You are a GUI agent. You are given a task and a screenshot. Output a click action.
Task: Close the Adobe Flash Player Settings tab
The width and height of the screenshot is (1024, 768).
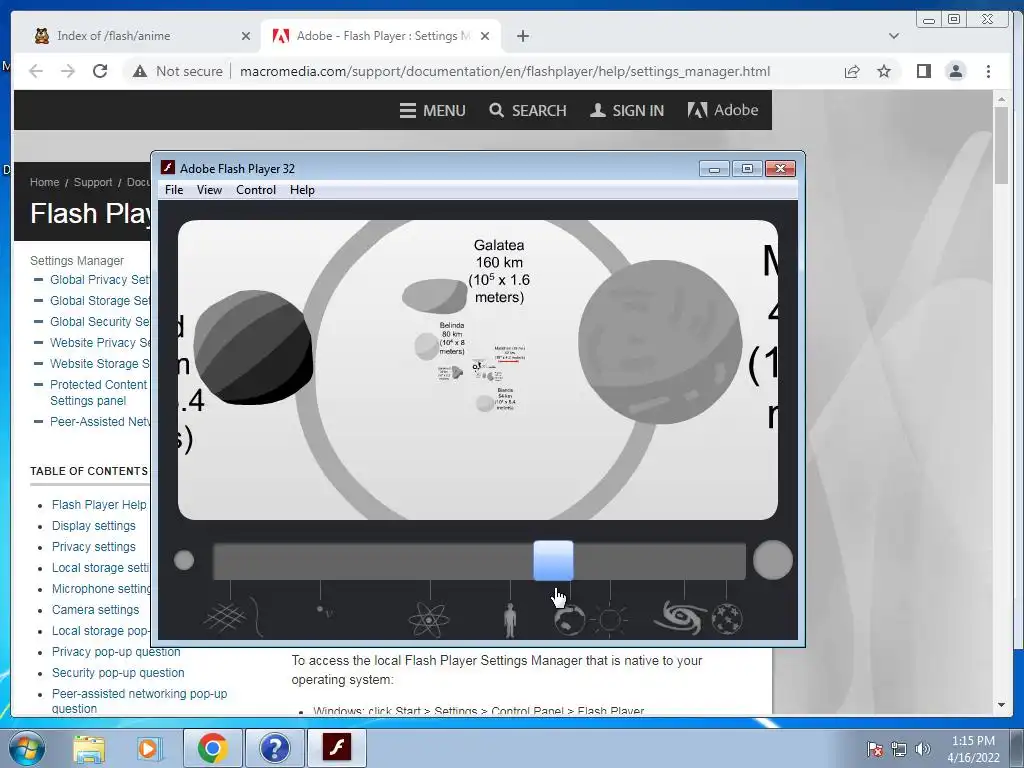[x=485, y=36]
